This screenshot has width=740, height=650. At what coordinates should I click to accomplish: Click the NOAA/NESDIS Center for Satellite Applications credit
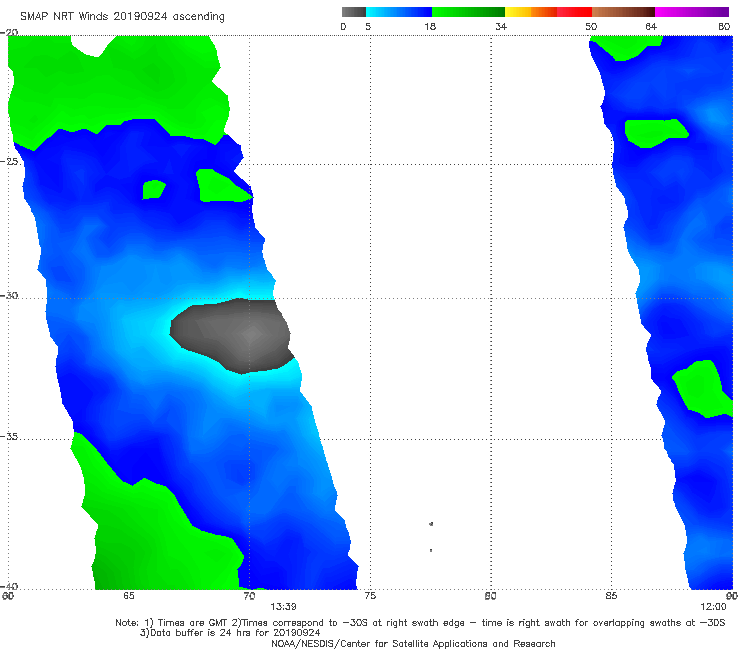[x=413, y=644]
